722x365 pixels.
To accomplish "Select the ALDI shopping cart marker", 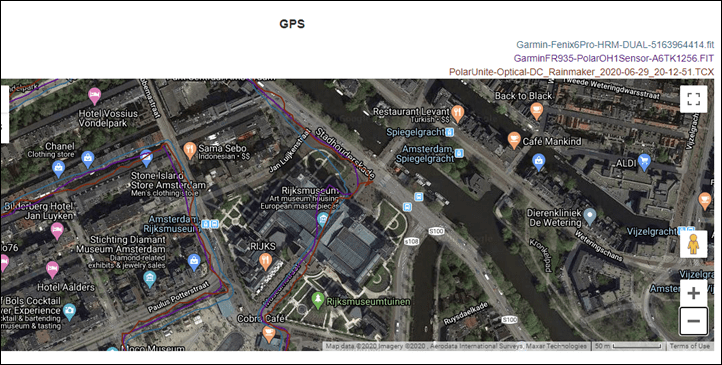I will 645,162.
